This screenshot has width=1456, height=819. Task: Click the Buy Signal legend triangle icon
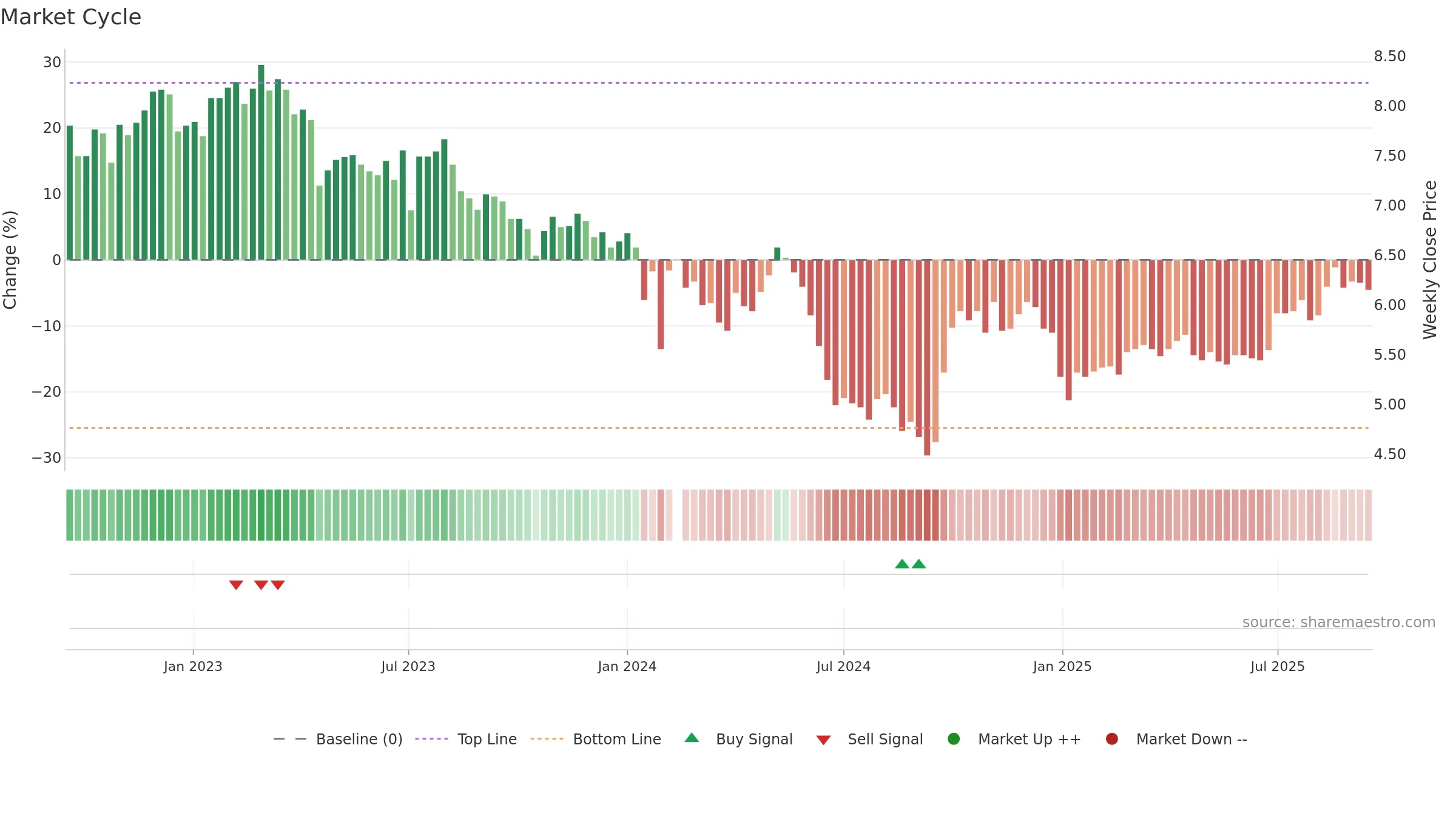point(692,738)
